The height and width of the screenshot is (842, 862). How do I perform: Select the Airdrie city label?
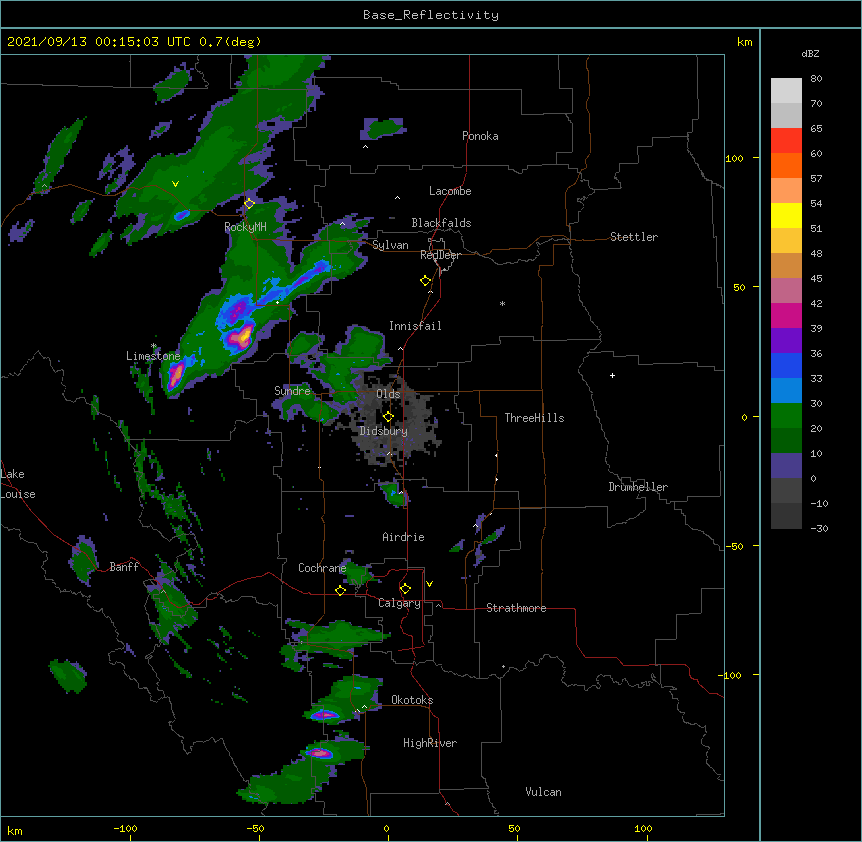(404, 537)
